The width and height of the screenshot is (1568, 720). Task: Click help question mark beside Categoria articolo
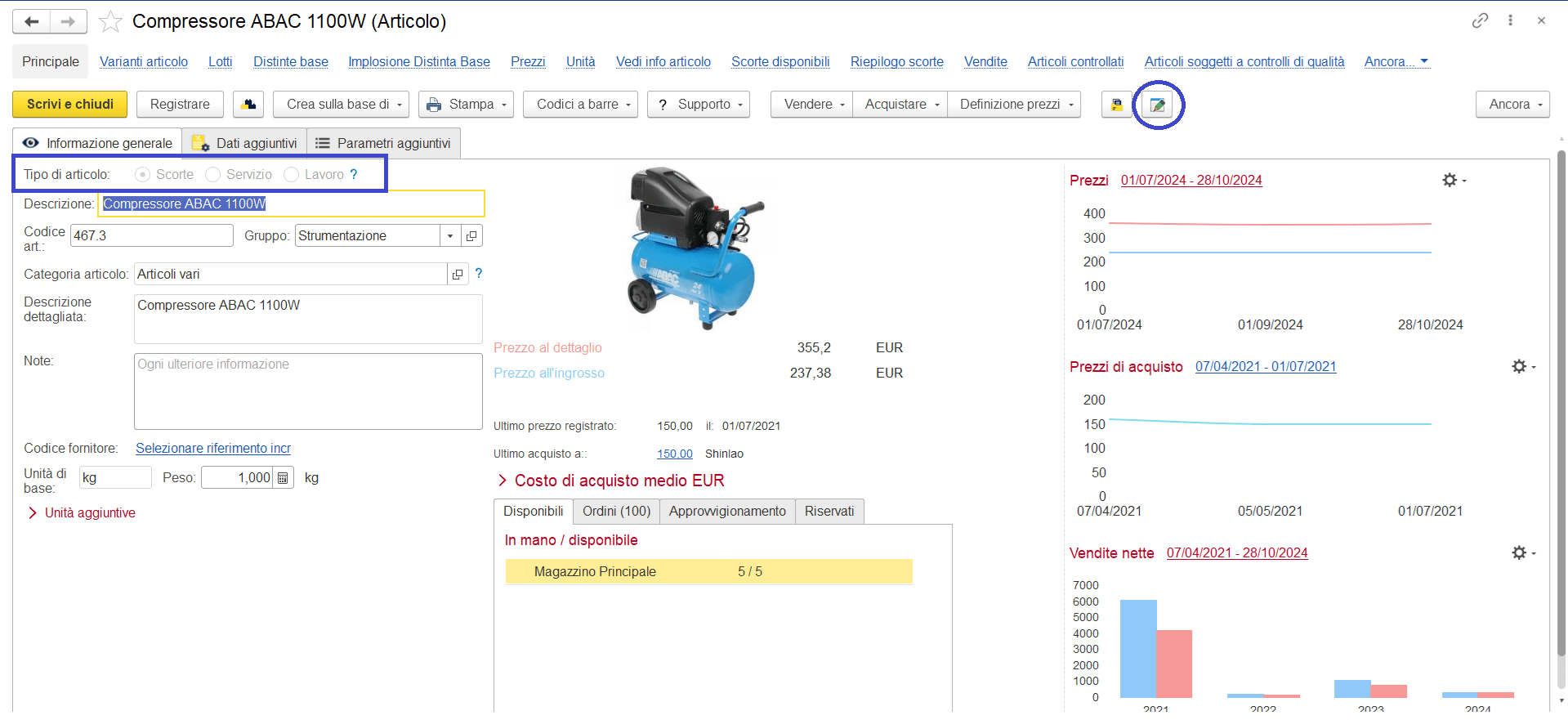click(x=479, y=273)
